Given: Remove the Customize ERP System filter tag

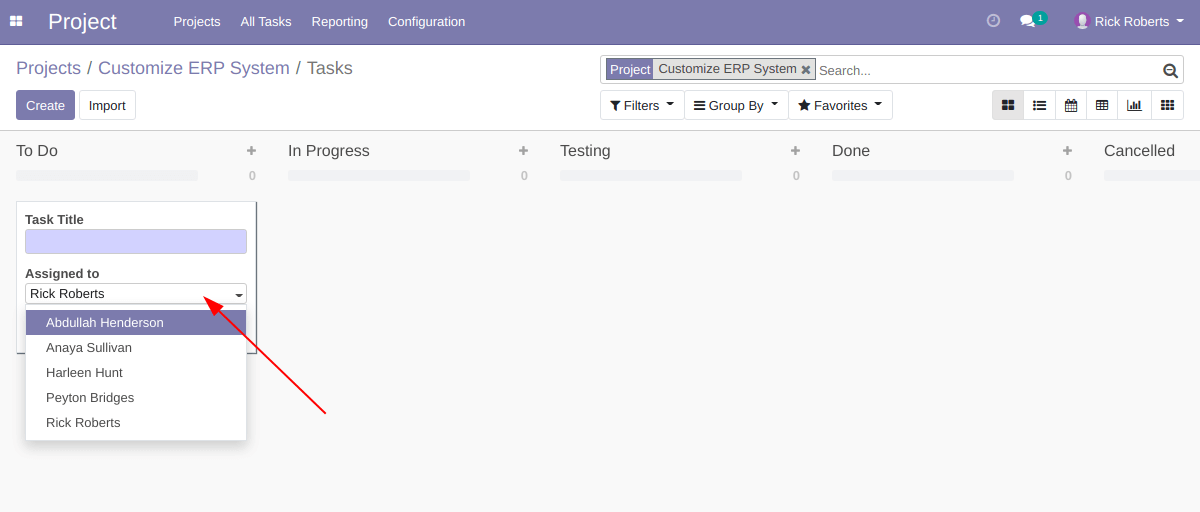Looking at the screenshot, I should click(806, 70).
